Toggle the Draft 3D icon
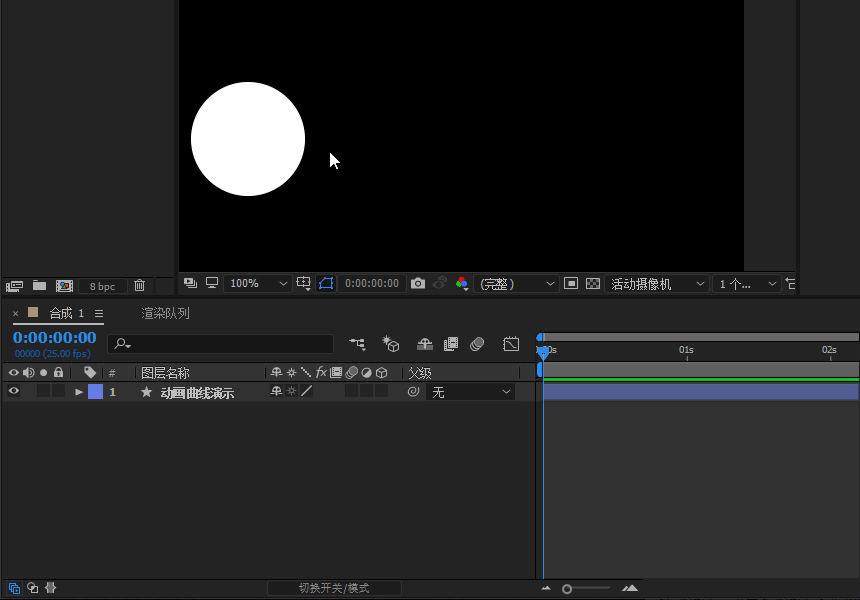Image resolution: width=860 pixels, height=600 pixels. 391,344
